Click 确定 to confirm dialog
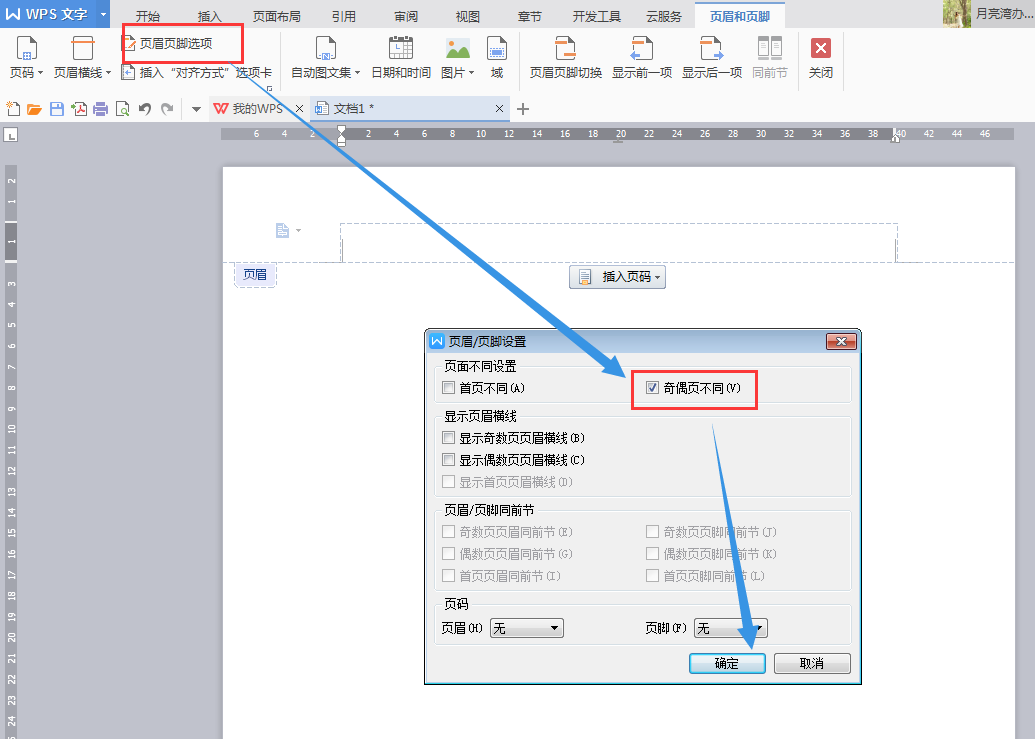Screen dimensions: 1035x739 click(727, 663)
